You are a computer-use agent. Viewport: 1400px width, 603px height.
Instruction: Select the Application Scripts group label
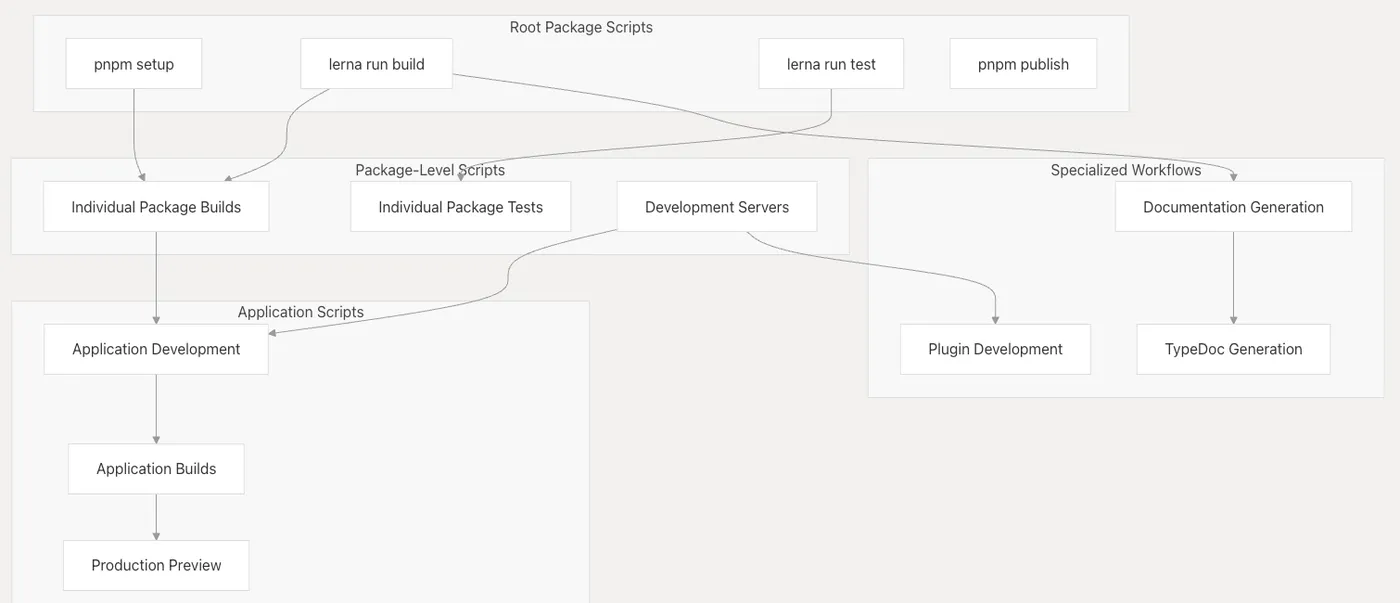300,312
